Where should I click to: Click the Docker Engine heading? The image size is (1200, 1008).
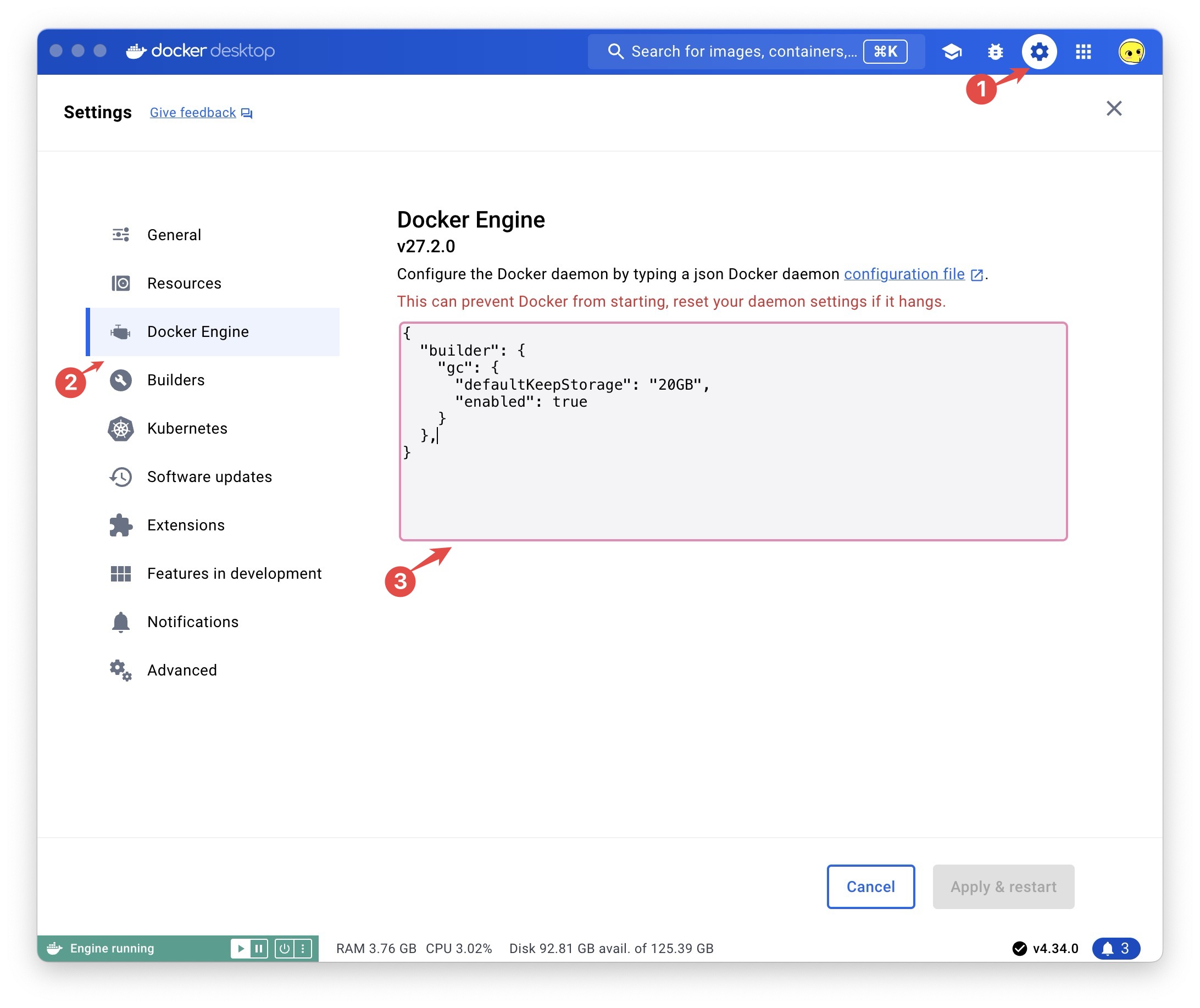coord(471,219)
